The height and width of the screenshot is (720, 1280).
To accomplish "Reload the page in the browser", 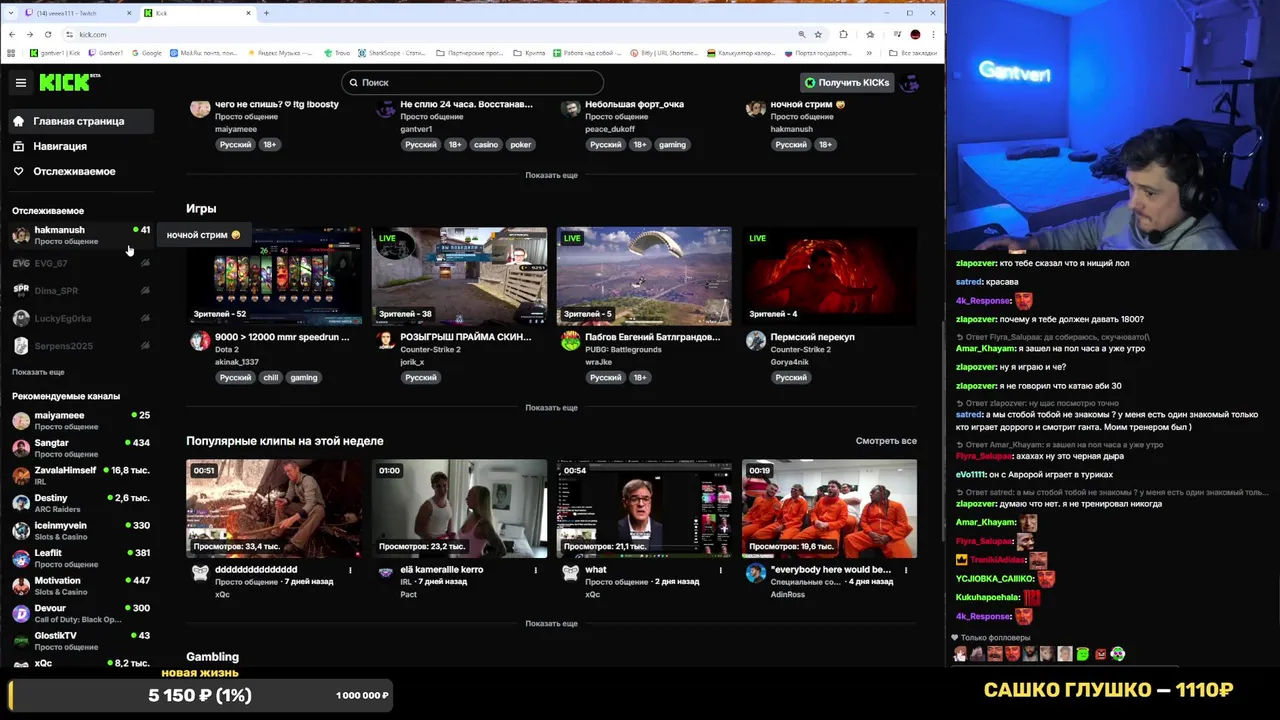I will pyautogui.click(x=47, y=34).
